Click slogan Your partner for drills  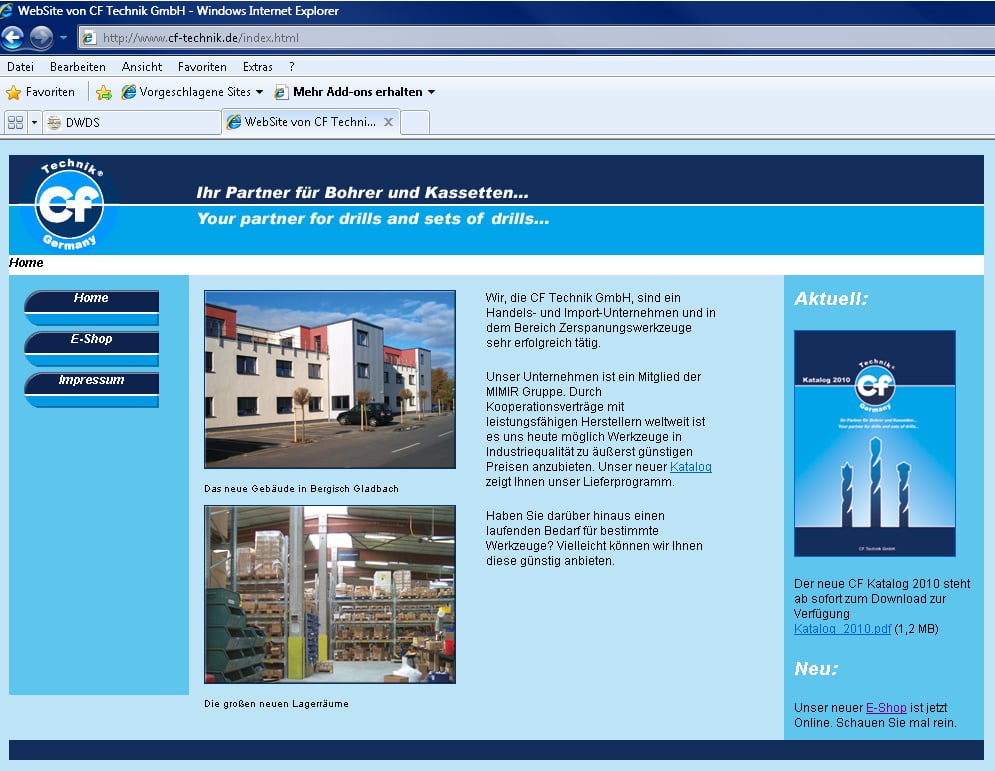373,219
